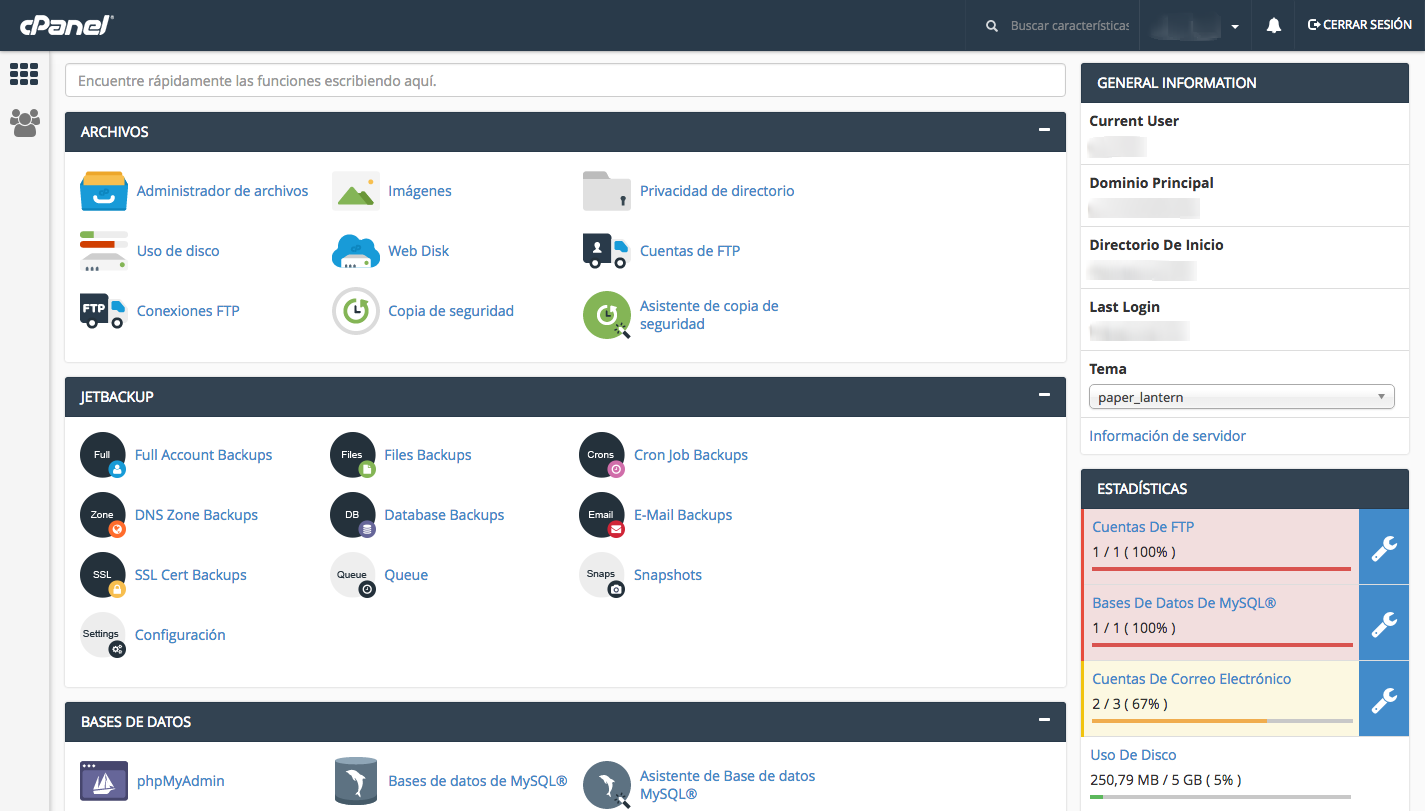Click the phpMyAdmin link text

pyautogui.click(x=181, y=781)
